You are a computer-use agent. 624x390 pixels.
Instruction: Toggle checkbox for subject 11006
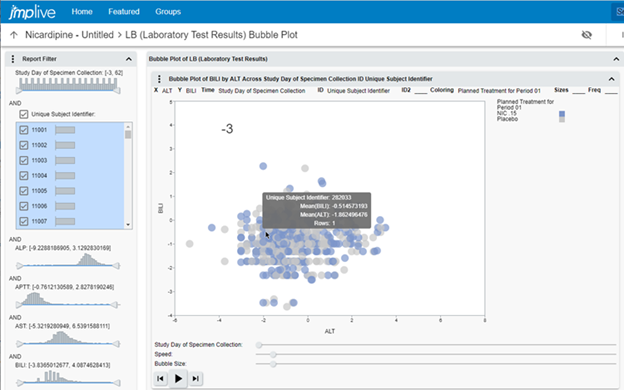coord(24,206)
